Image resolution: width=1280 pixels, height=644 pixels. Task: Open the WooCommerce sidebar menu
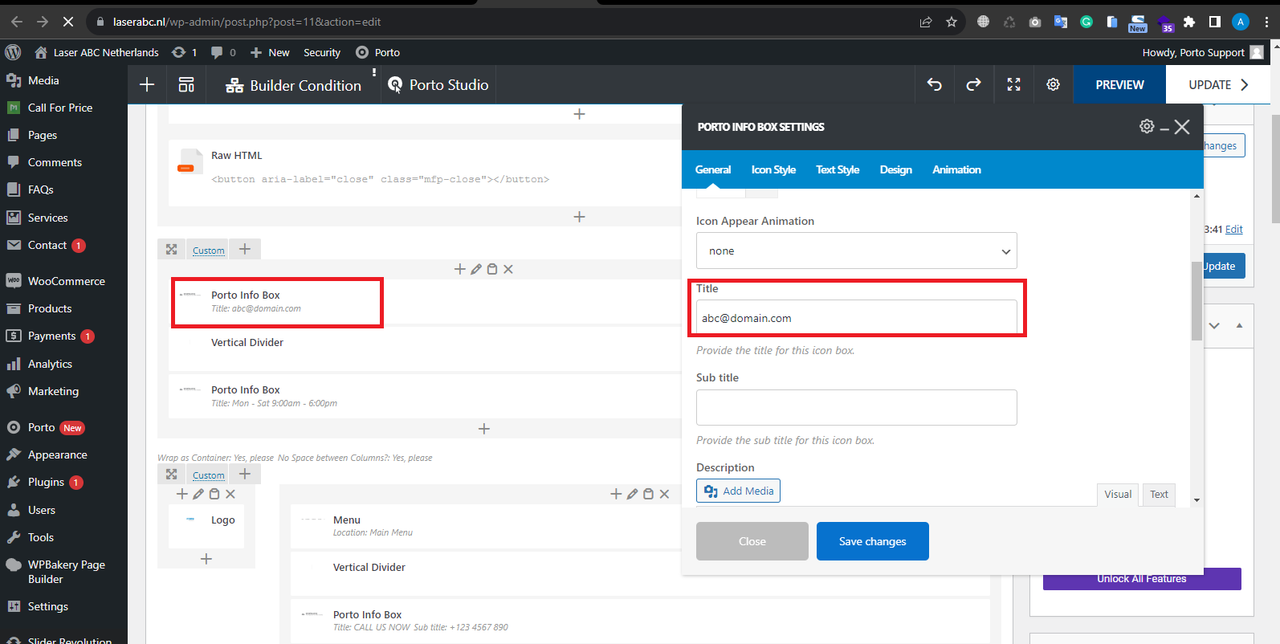point(63,281)
